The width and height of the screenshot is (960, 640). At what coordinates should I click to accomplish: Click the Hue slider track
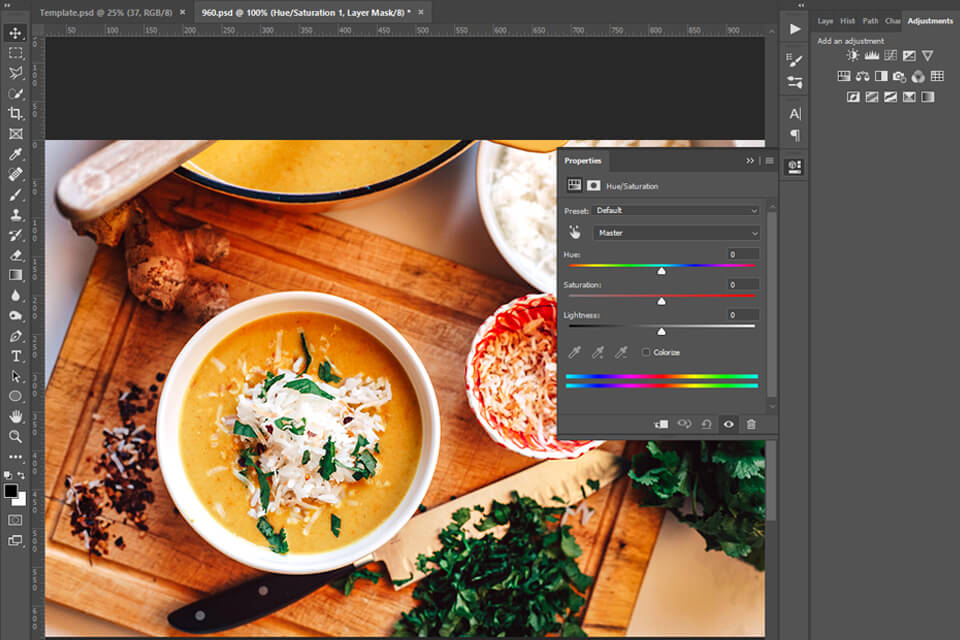pyautogui.click(x=661, y=265)
